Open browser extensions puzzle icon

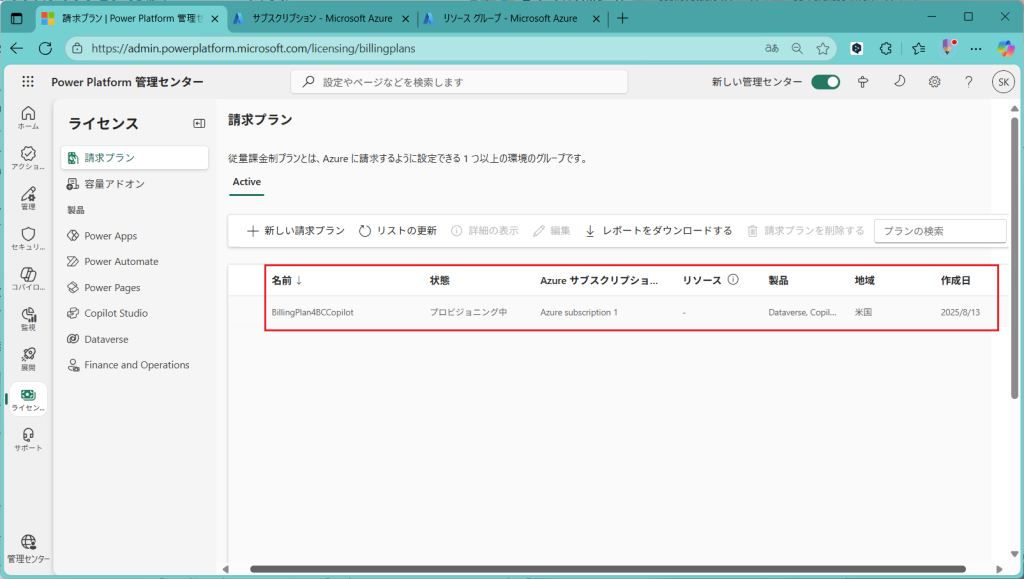[886, 48]
